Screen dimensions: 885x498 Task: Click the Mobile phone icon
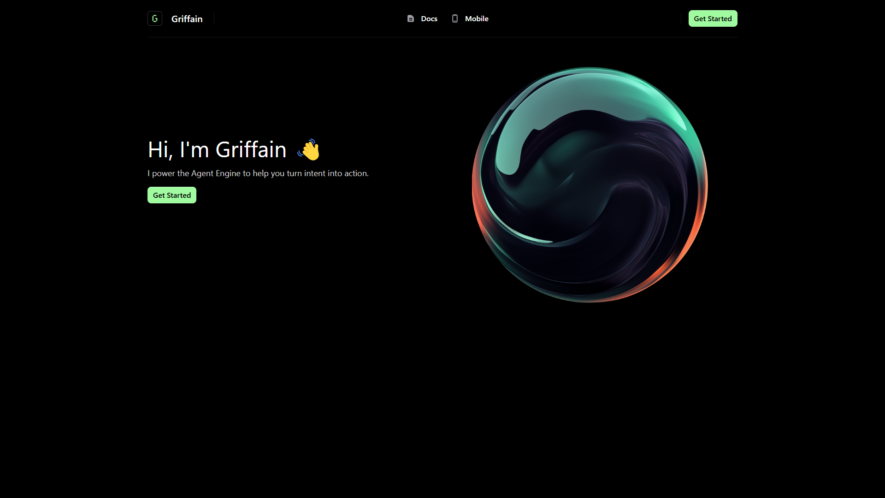pos(455,19)
